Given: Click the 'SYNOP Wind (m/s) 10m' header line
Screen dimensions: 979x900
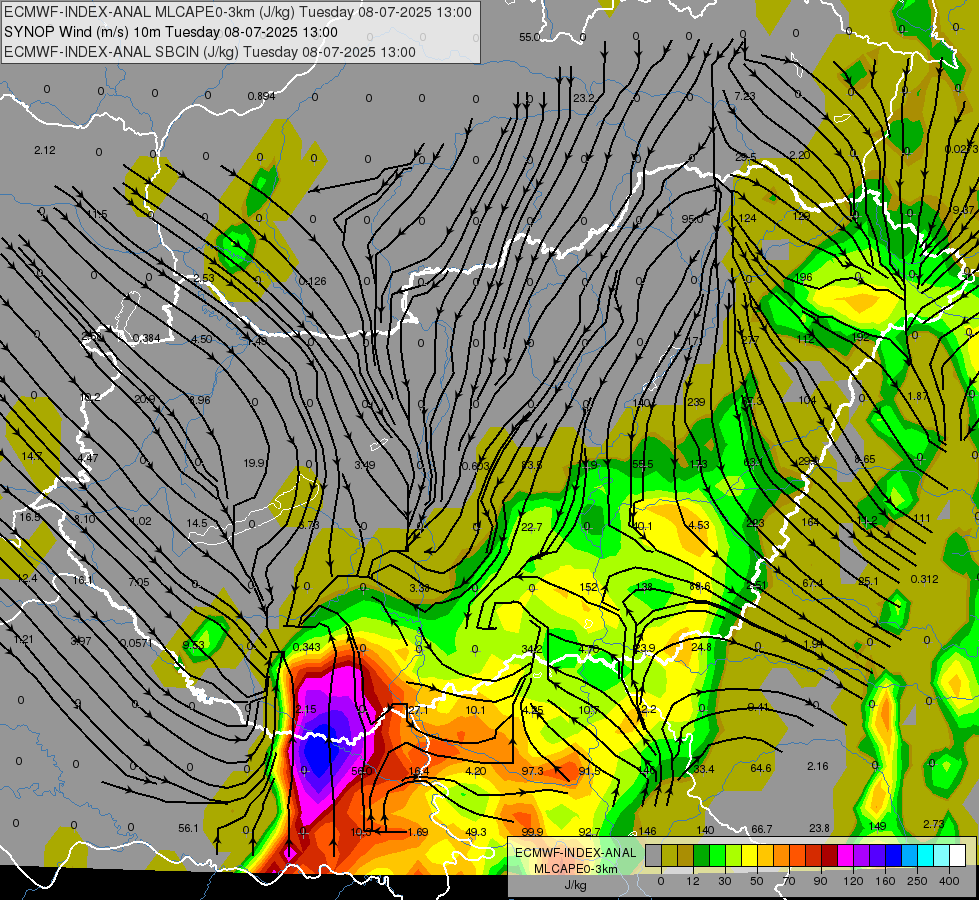Looking at the screenshot, I should (x=170, y=32).
